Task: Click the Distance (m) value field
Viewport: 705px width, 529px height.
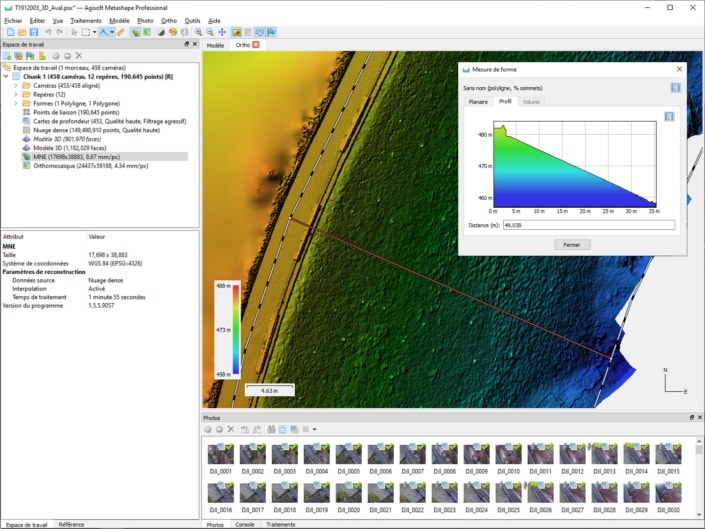Action: (x=588, y=225)
